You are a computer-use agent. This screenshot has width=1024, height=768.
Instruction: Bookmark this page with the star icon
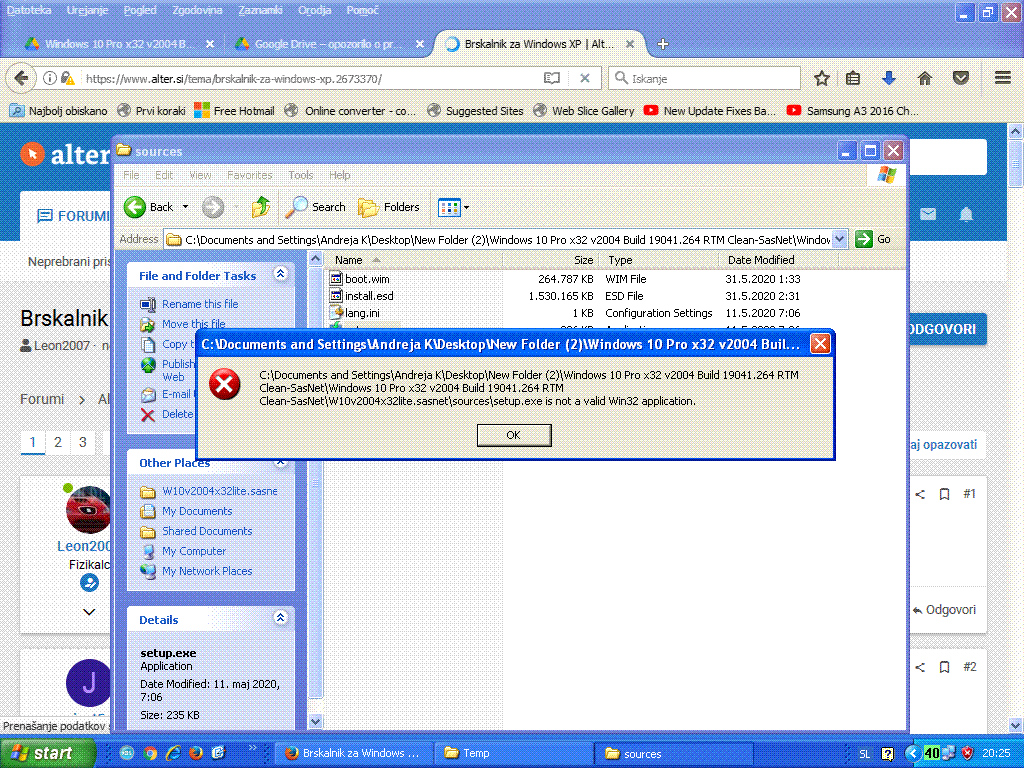[x=822, y=78]
